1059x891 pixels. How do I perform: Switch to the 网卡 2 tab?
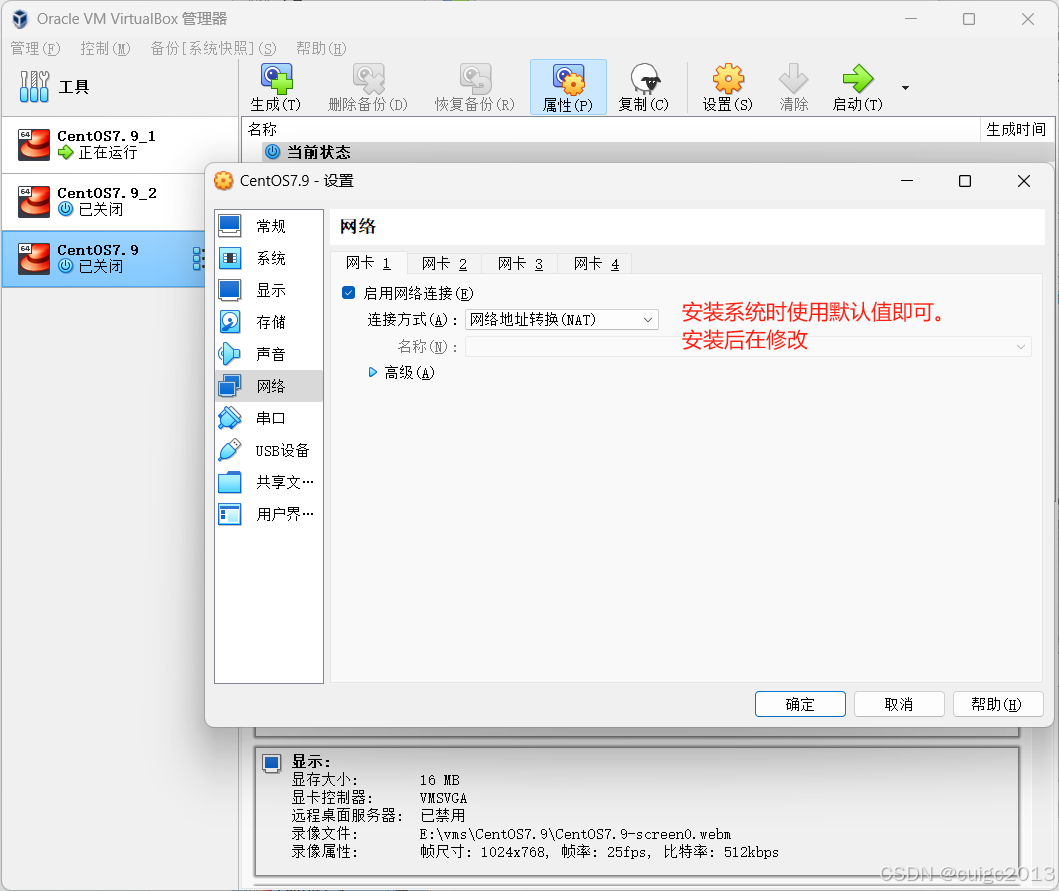(444, 264)
